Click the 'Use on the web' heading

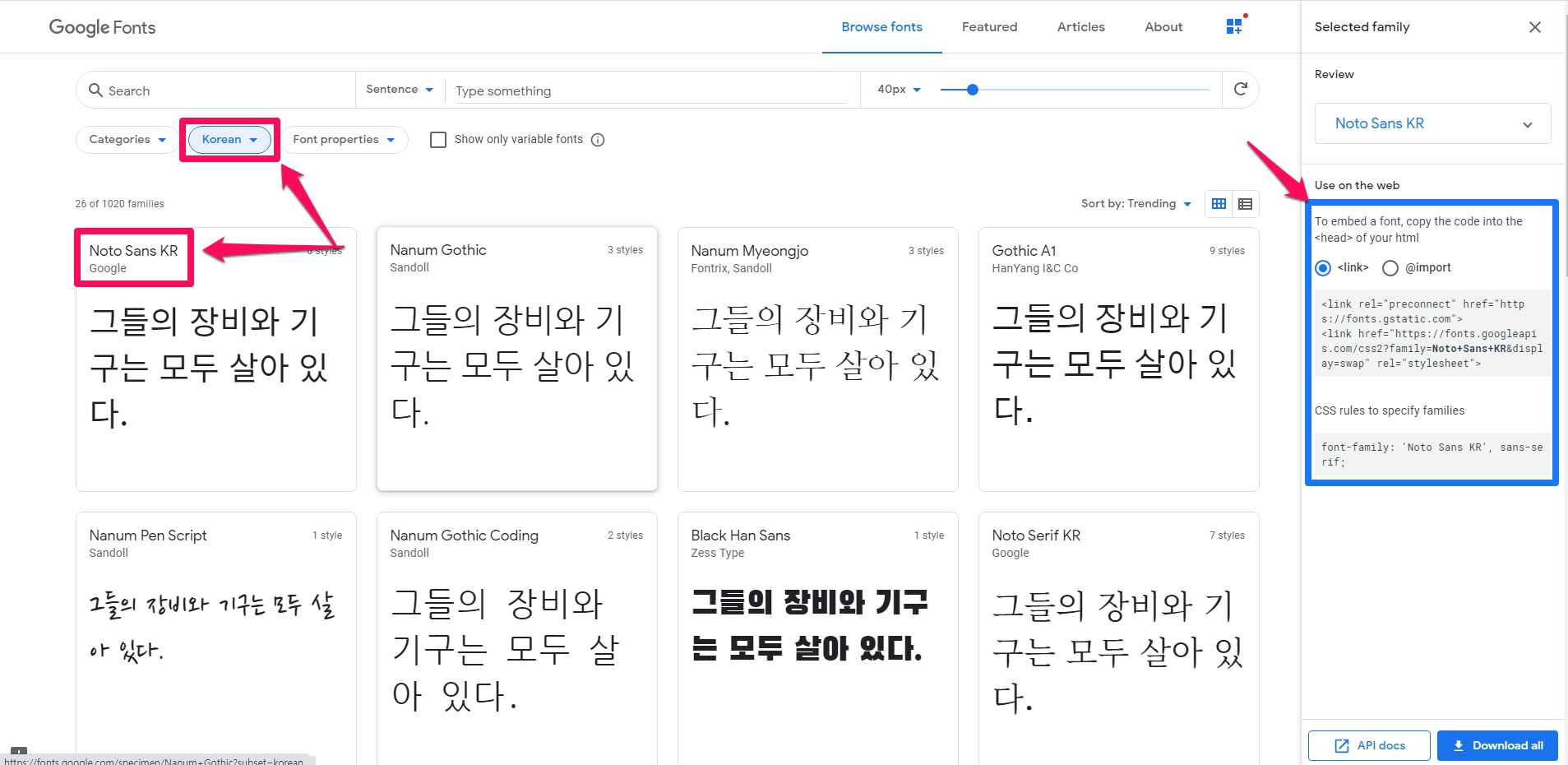click(1357, 185)
